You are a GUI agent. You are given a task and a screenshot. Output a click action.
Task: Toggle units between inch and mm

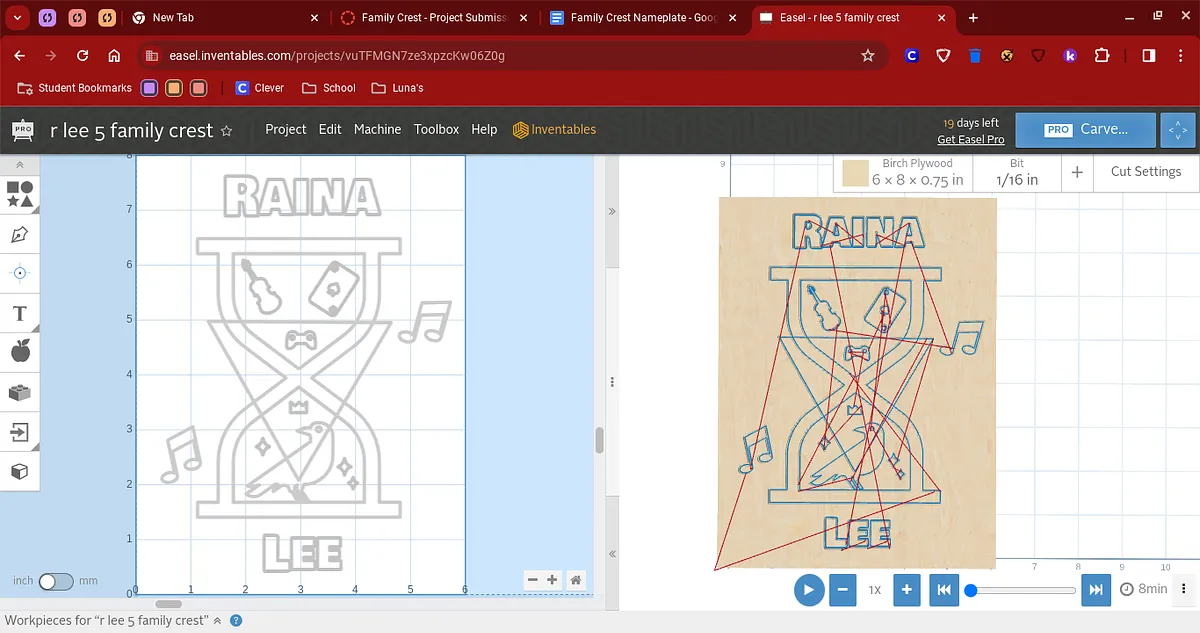56,581
